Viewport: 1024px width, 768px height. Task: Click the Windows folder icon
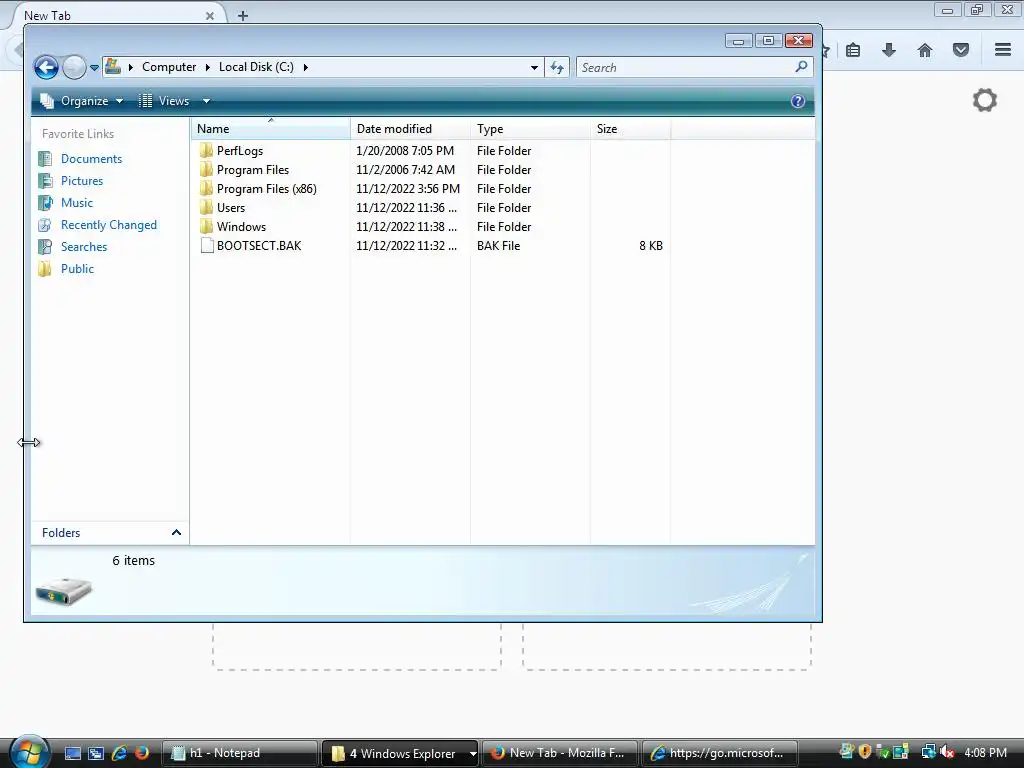(x=206, y=227)
